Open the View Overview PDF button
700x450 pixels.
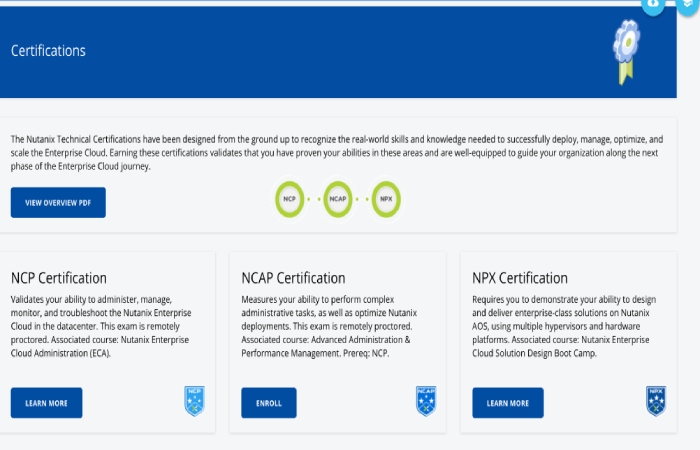(58, 203)
